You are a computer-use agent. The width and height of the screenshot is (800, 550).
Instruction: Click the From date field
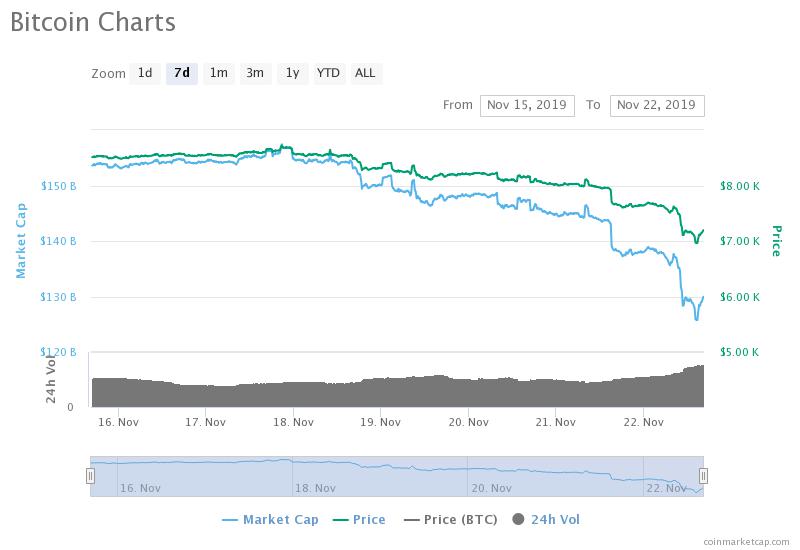coord(527,106)
